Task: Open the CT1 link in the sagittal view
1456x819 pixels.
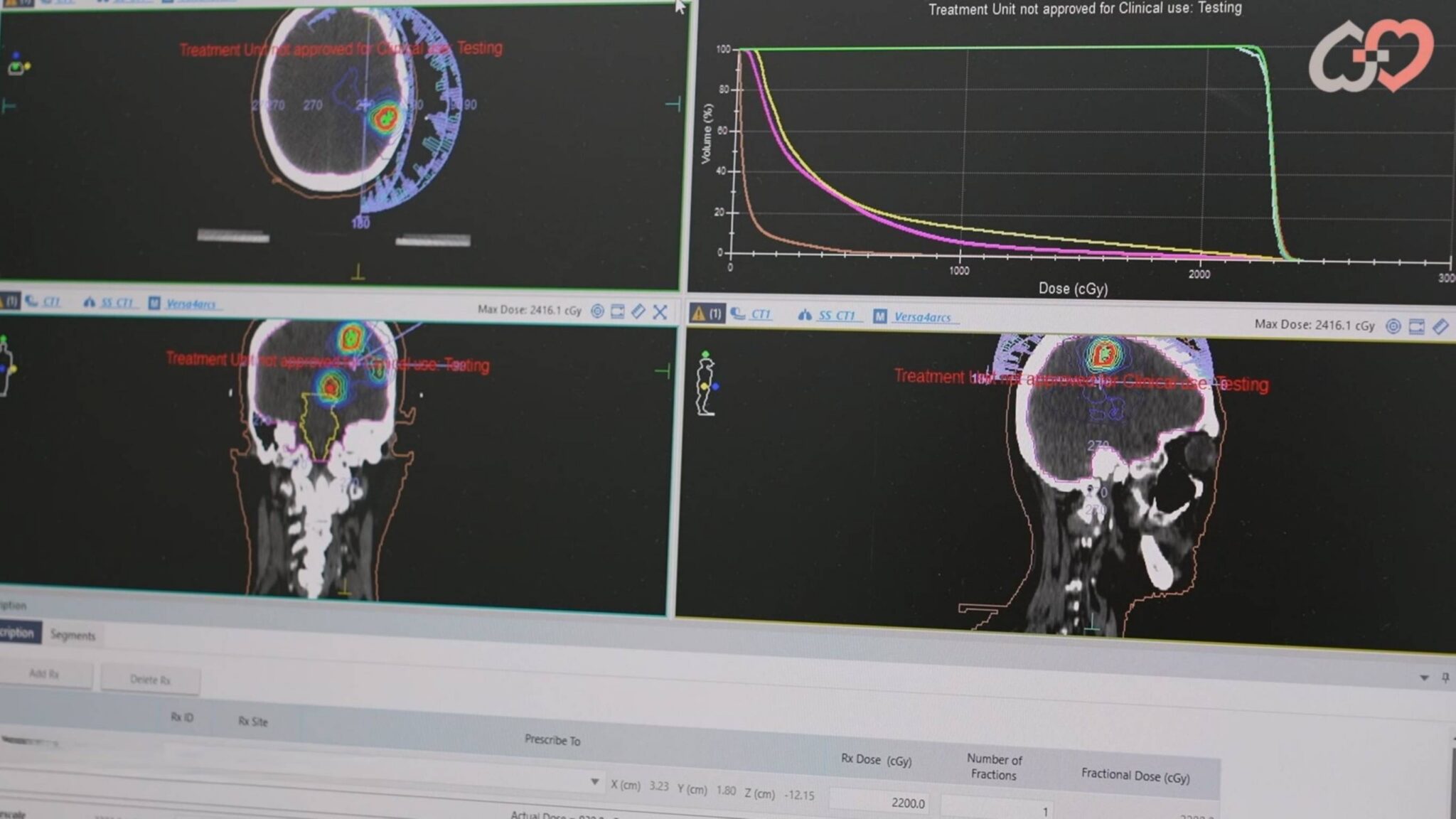Action: [x=760, y=314]
